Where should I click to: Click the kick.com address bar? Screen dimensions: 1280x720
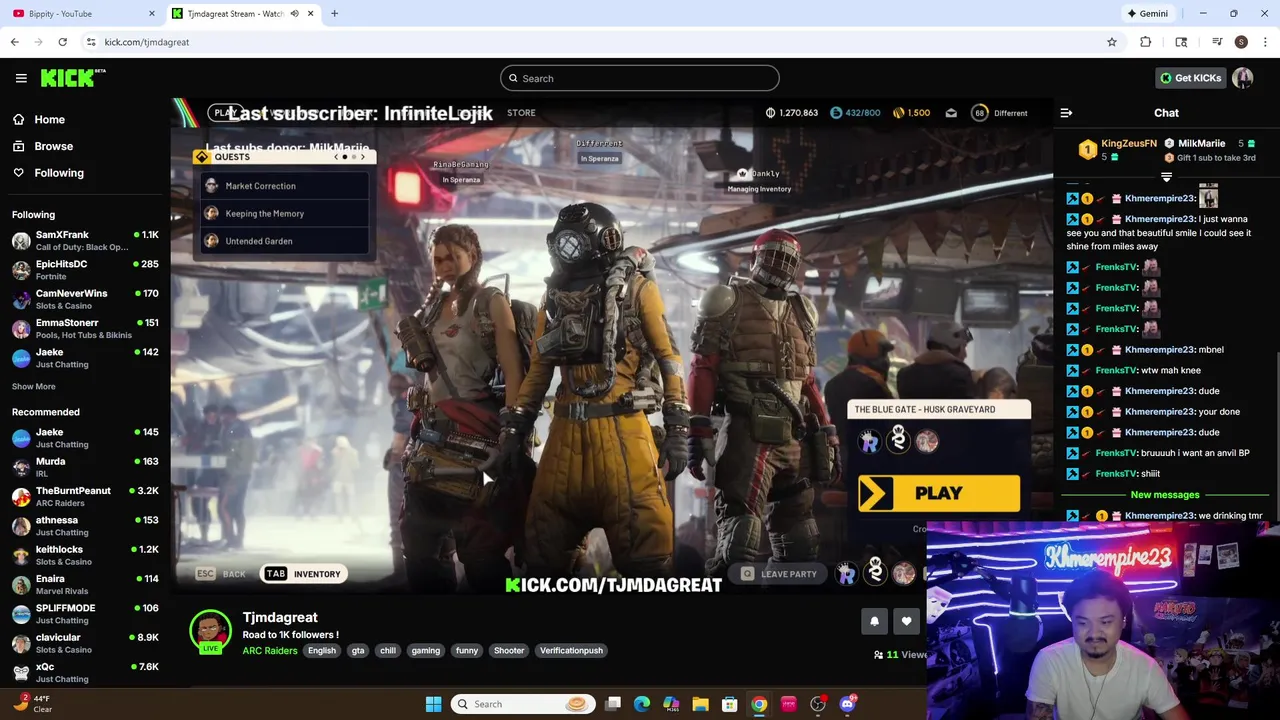point(600,42)
